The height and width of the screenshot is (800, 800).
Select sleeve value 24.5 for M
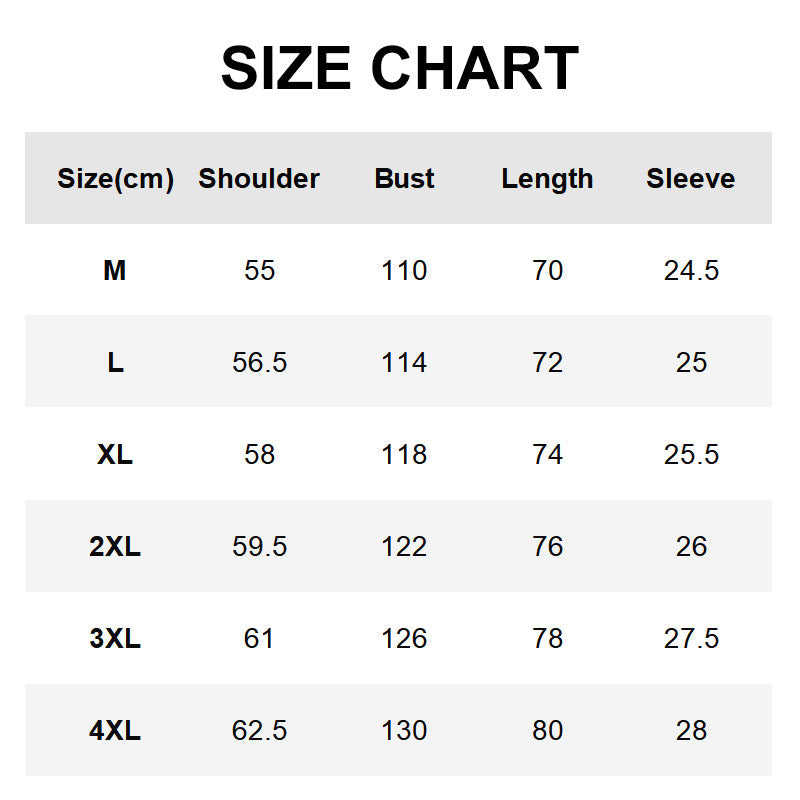coord(691,270)
